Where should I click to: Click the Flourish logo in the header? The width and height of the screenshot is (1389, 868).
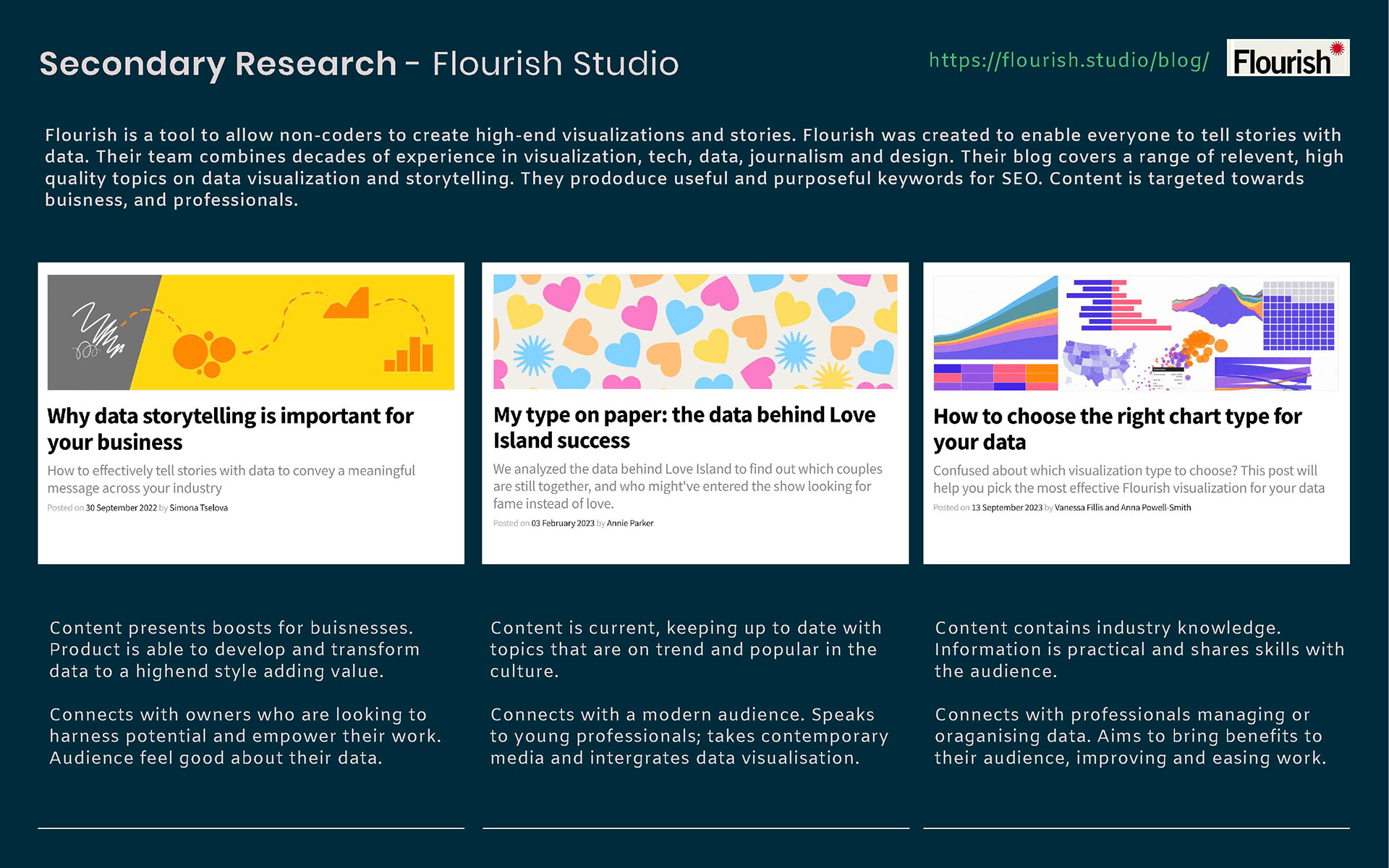coord(1287,59)
